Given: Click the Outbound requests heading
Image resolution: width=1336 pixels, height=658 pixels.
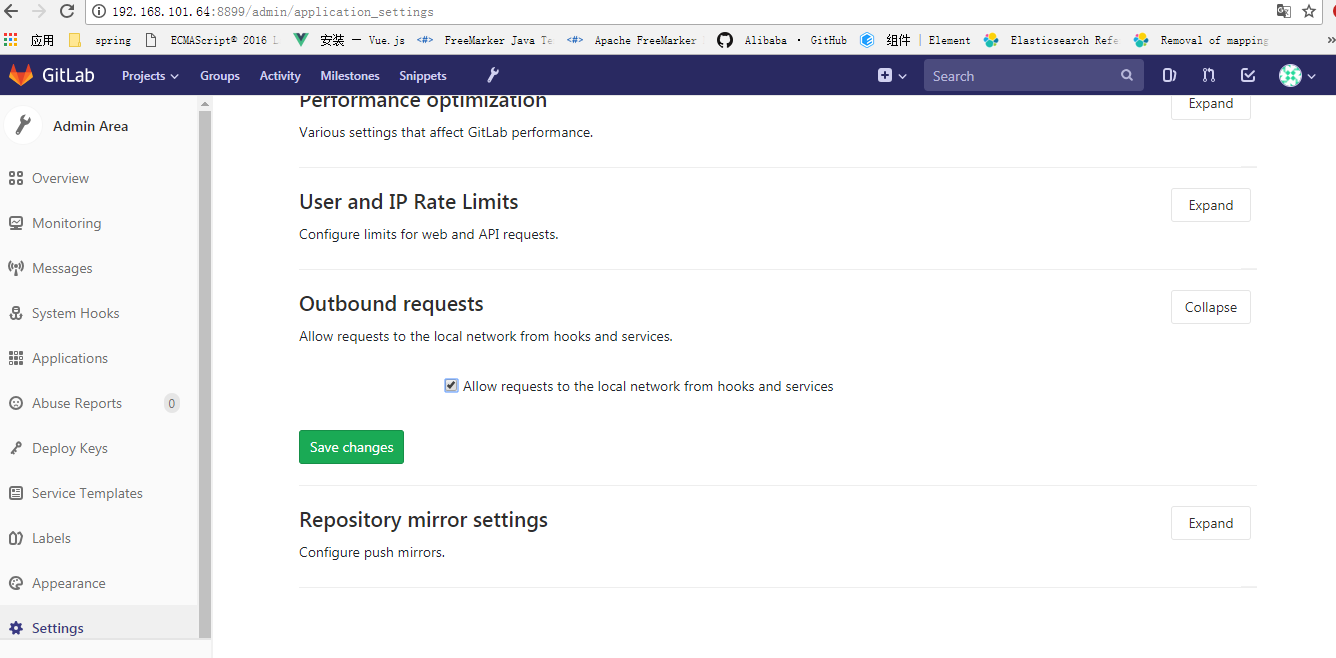Looking at the screenshot, I should [x=391, y=304].
